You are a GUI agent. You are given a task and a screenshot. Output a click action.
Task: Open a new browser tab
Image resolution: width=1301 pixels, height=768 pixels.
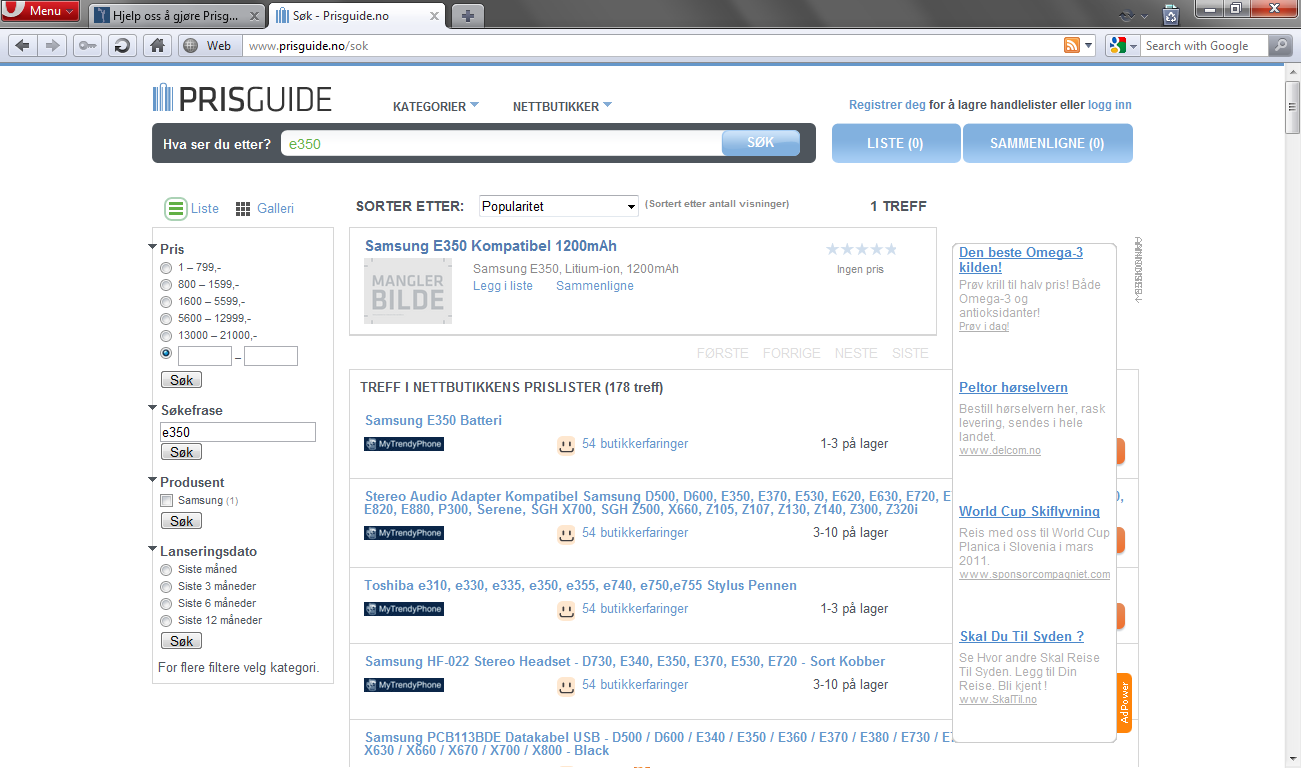pos(466,15)
